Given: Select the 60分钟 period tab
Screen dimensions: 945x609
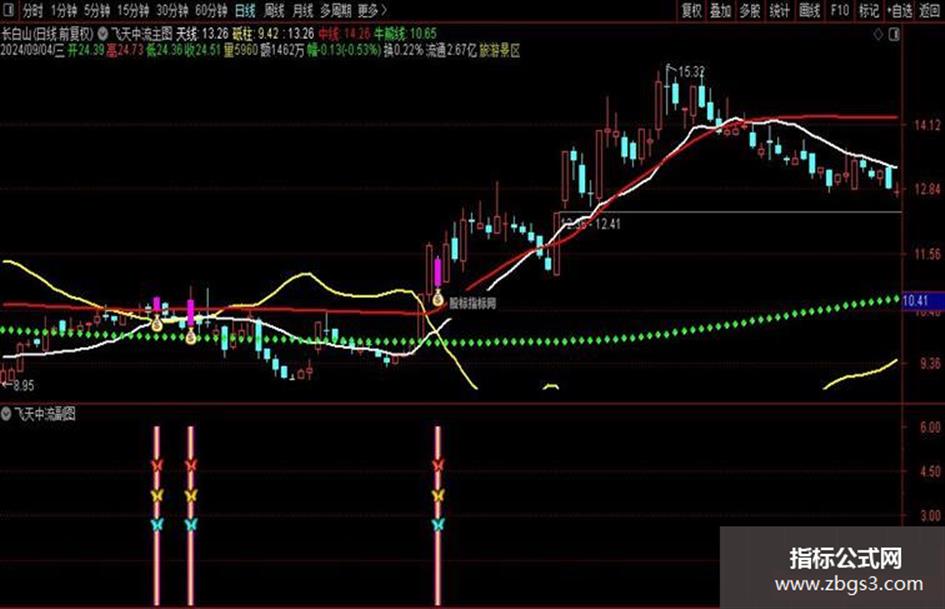Looking at the screenshot, I should [x=211, y=10].
